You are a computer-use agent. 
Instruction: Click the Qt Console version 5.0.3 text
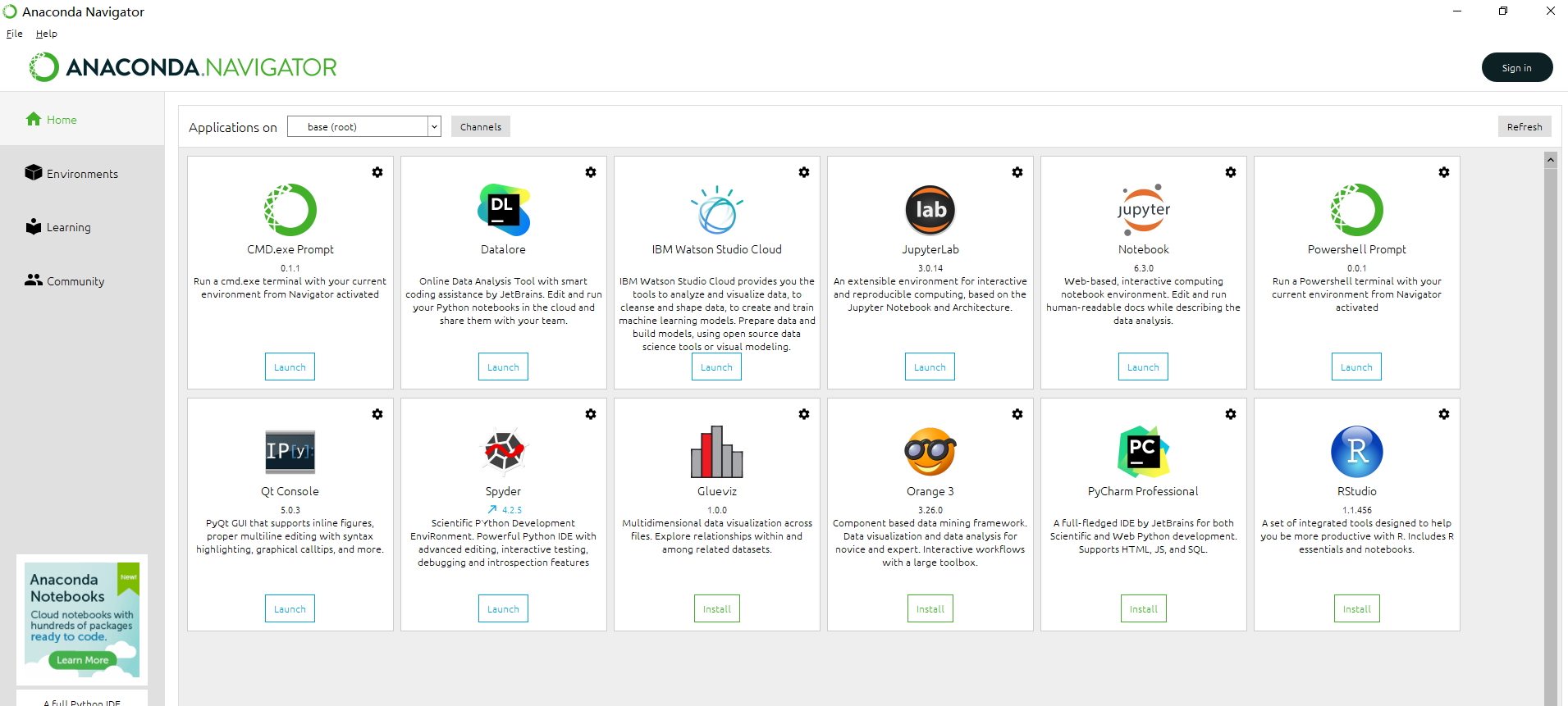[290, 510]
